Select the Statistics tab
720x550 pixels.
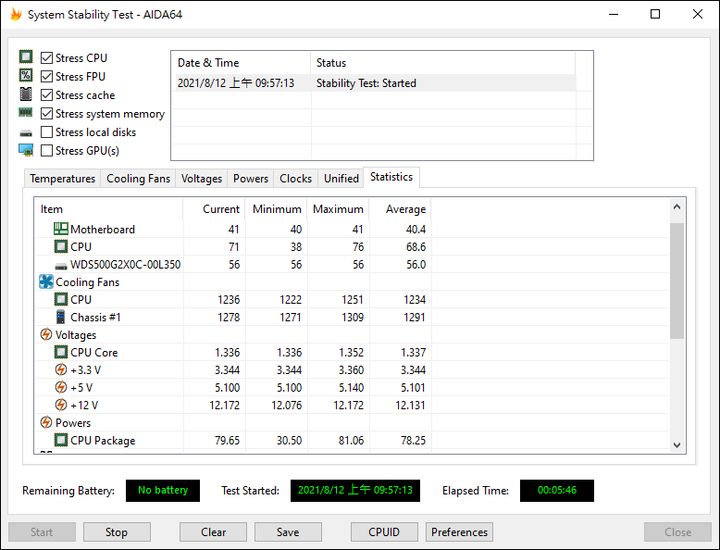point(391,177)
